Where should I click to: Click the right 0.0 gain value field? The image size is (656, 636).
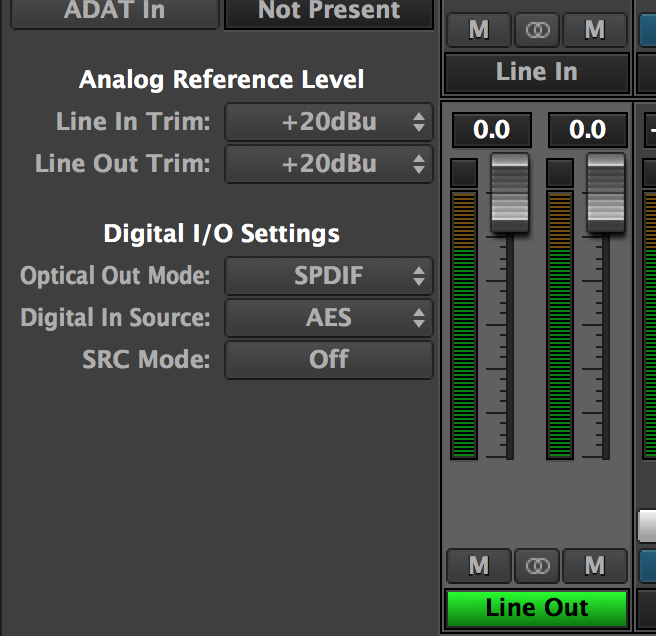tap(588, 130)
